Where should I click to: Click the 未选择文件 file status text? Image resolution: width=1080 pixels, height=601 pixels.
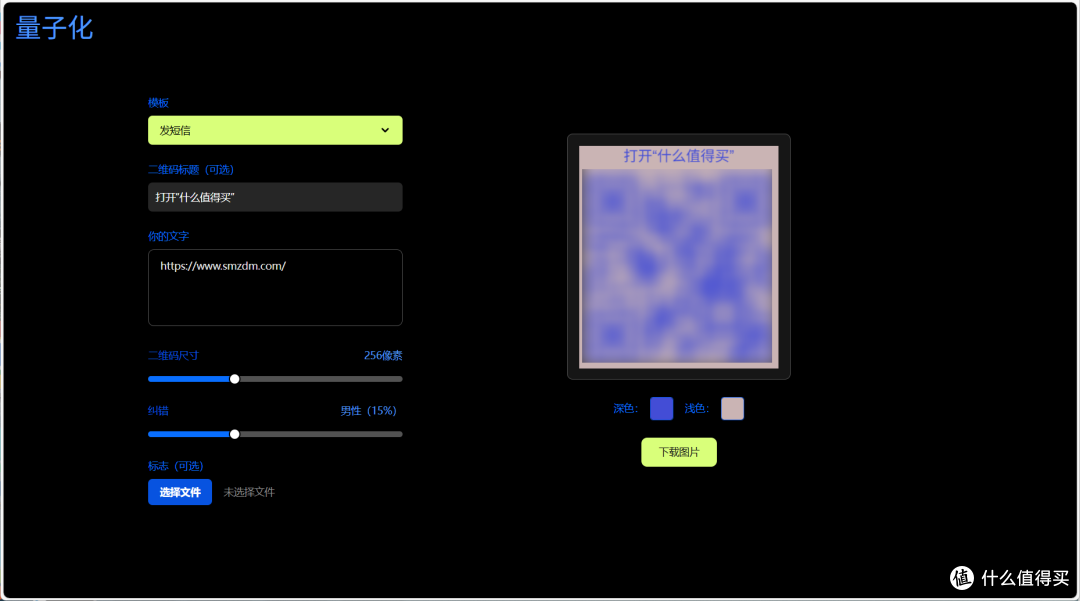pyautogui.click(x=249, y=492)
